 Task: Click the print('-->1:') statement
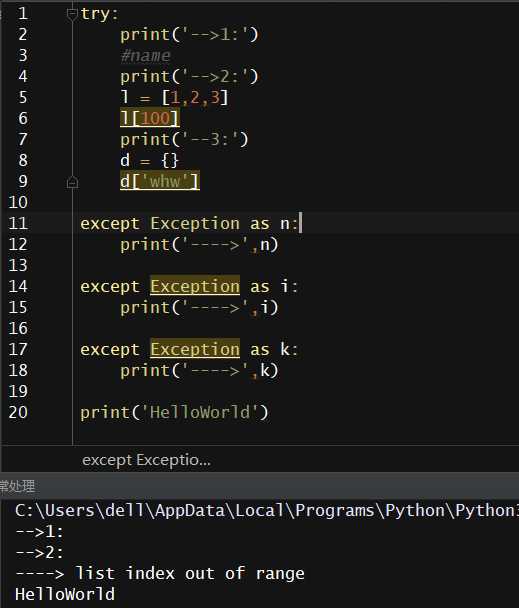pyautogui.click(x=189, y=35)
